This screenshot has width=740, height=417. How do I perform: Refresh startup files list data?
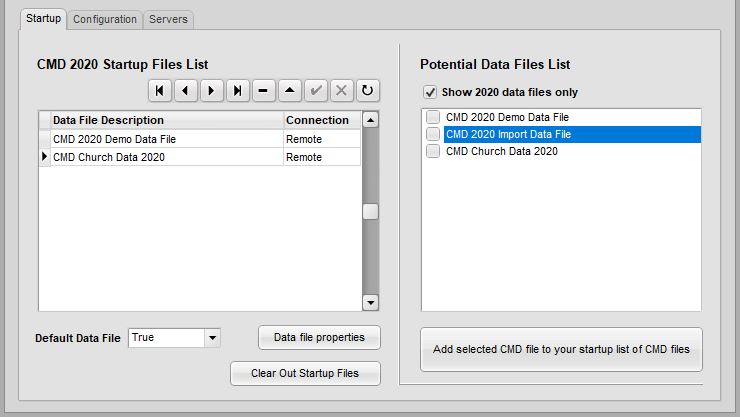click(x=368, y=91)
